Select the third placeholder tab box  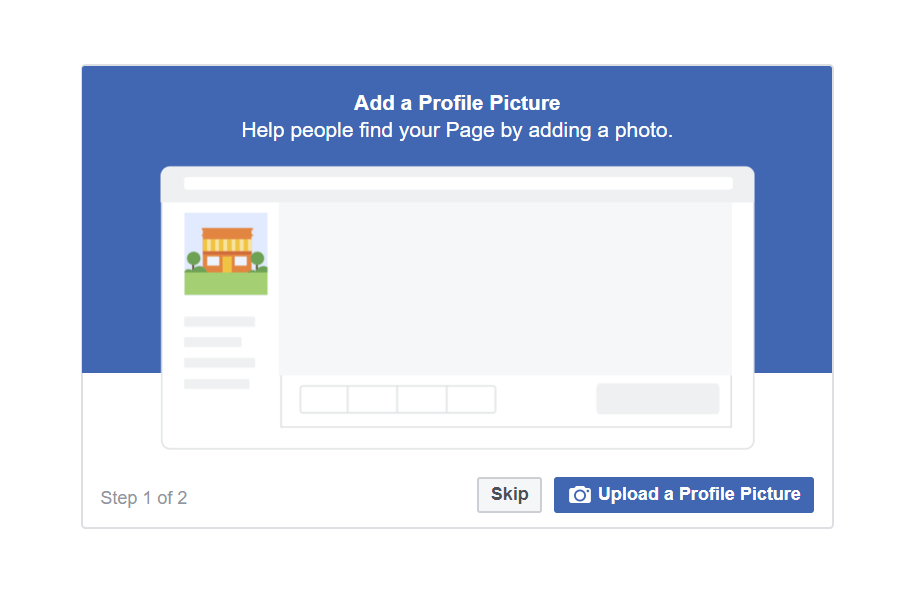point(422,399)
